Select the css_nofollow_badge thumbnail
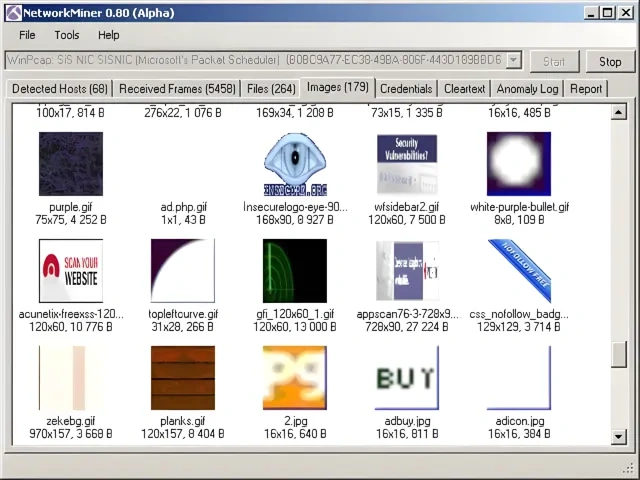The width and height of the screenshot is (640, 480). click(x=519, y=271)
